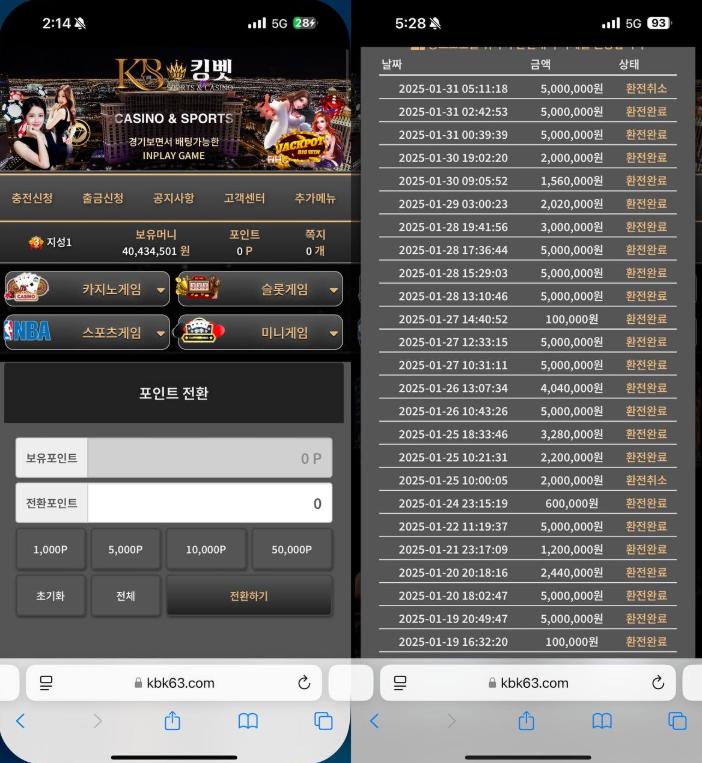The height and width of the screenshot is (763, 702).
Task: Tap the 전체 button
Action: click(126, 596)
